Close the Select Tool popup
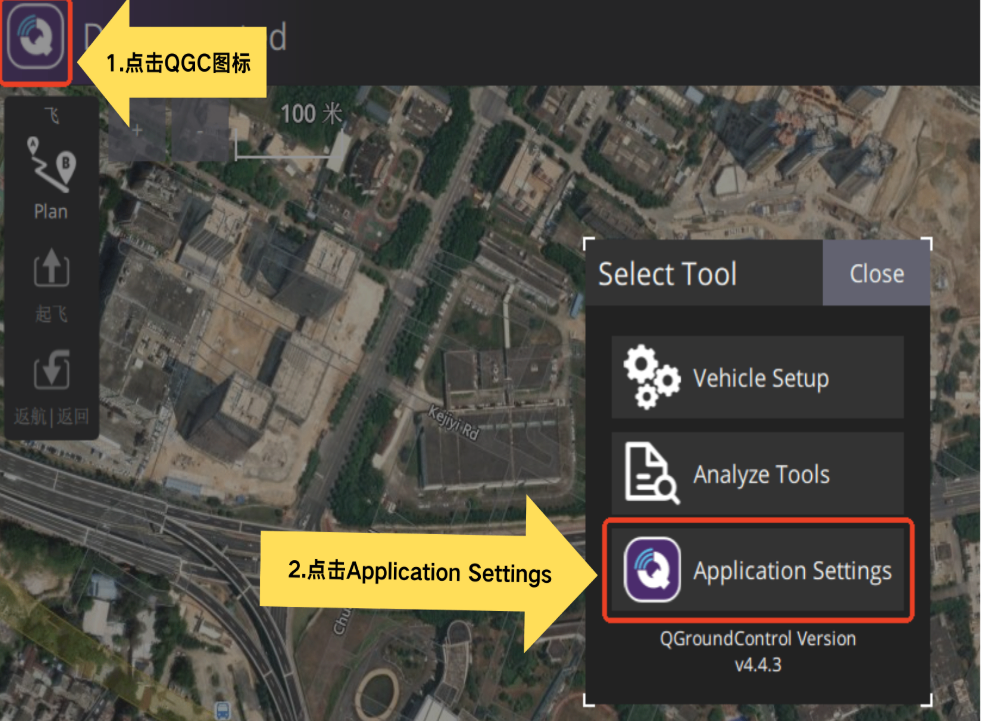This screenshot has width=982, height=721. tap(876, 274)
